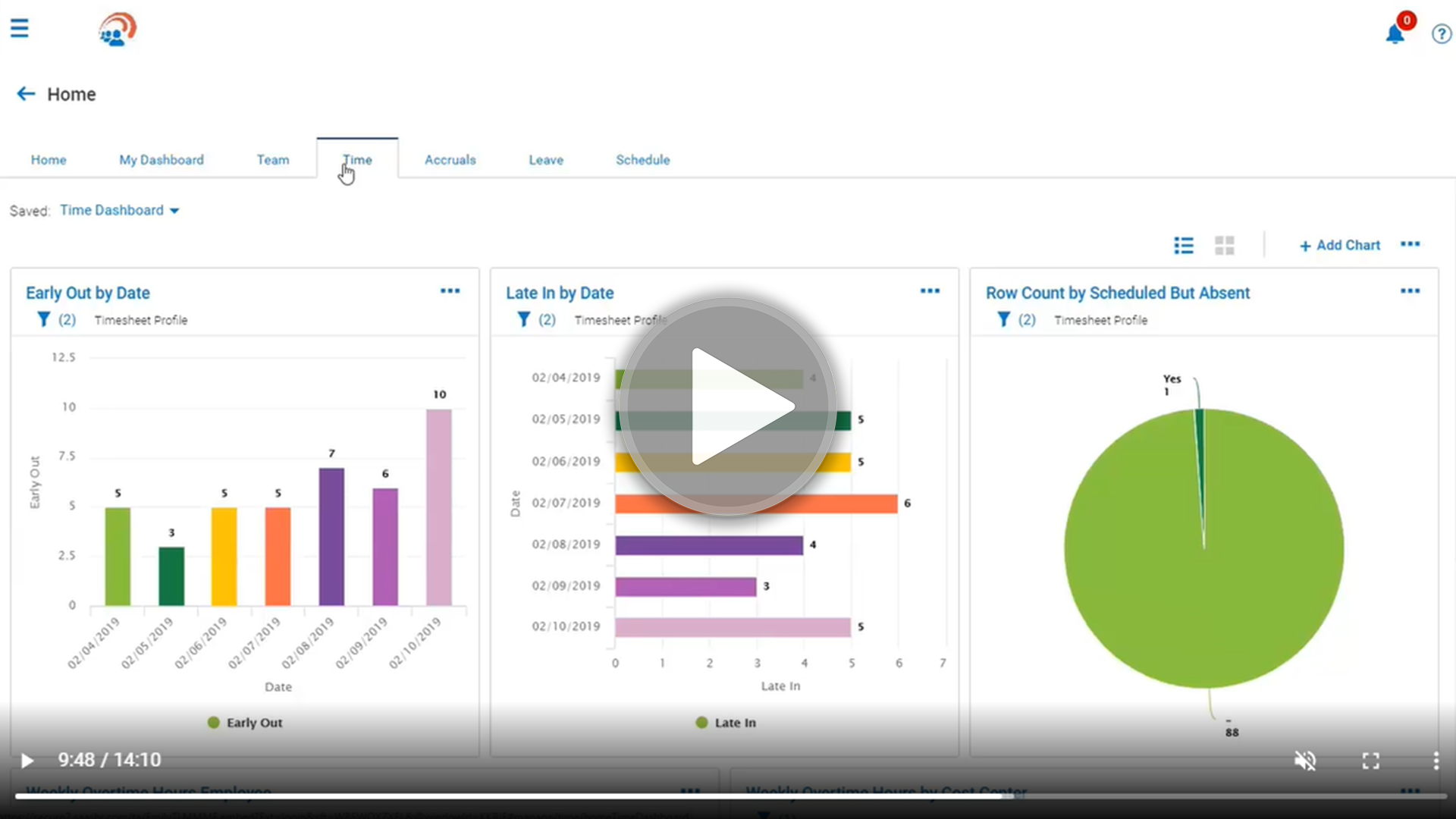Open the Schedule tab
The width and height of the screenshot is (1456, 819).
coord(643,159)
